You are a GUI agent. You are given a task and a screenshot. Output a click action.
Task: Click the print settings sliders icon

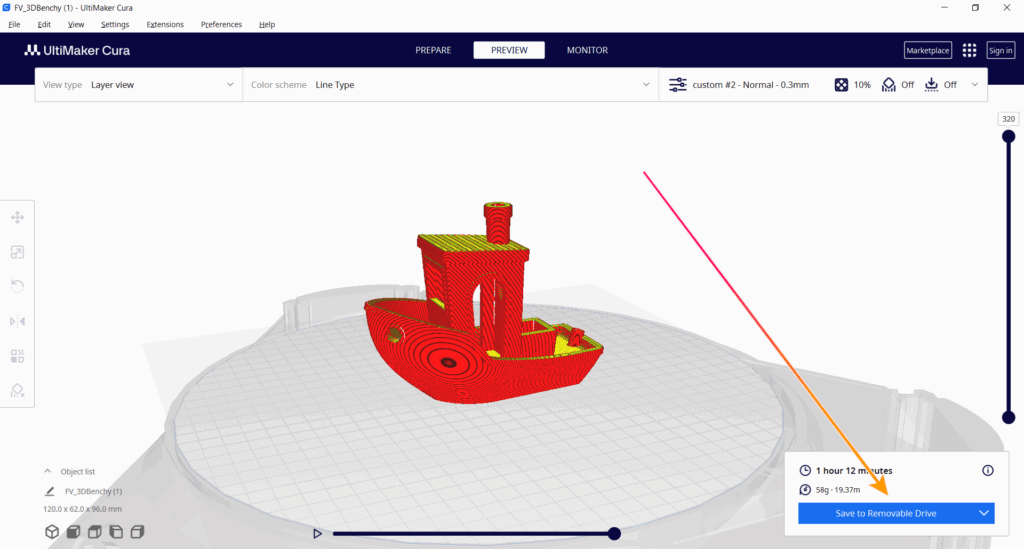tap(678, 85)
